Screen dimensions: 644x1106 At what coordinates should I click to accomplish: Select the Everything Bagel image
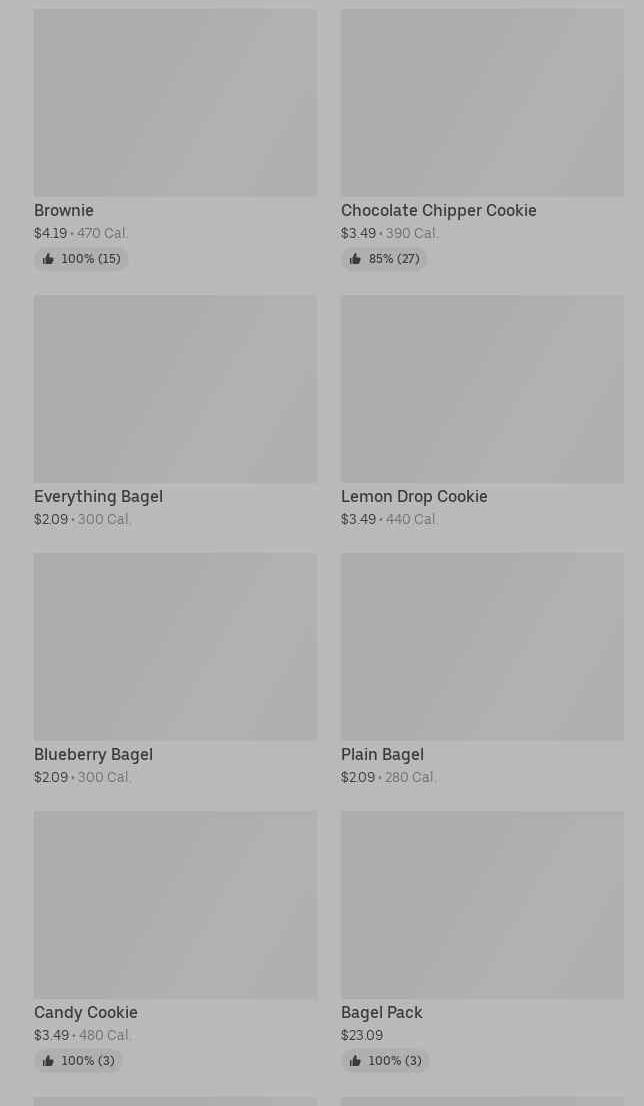[175, 389]
